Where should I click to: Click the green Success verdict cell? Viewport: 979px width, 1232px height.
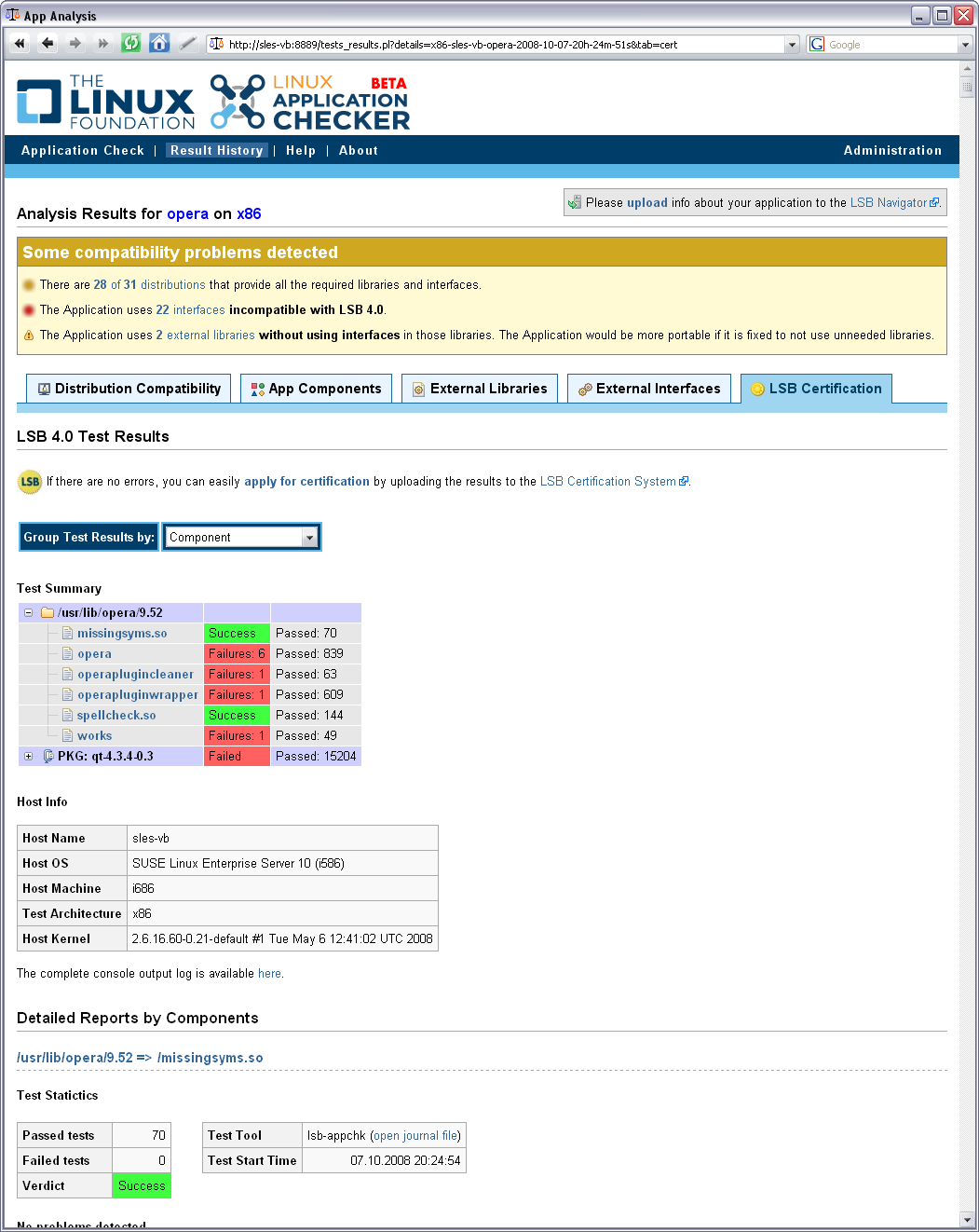142,1185
